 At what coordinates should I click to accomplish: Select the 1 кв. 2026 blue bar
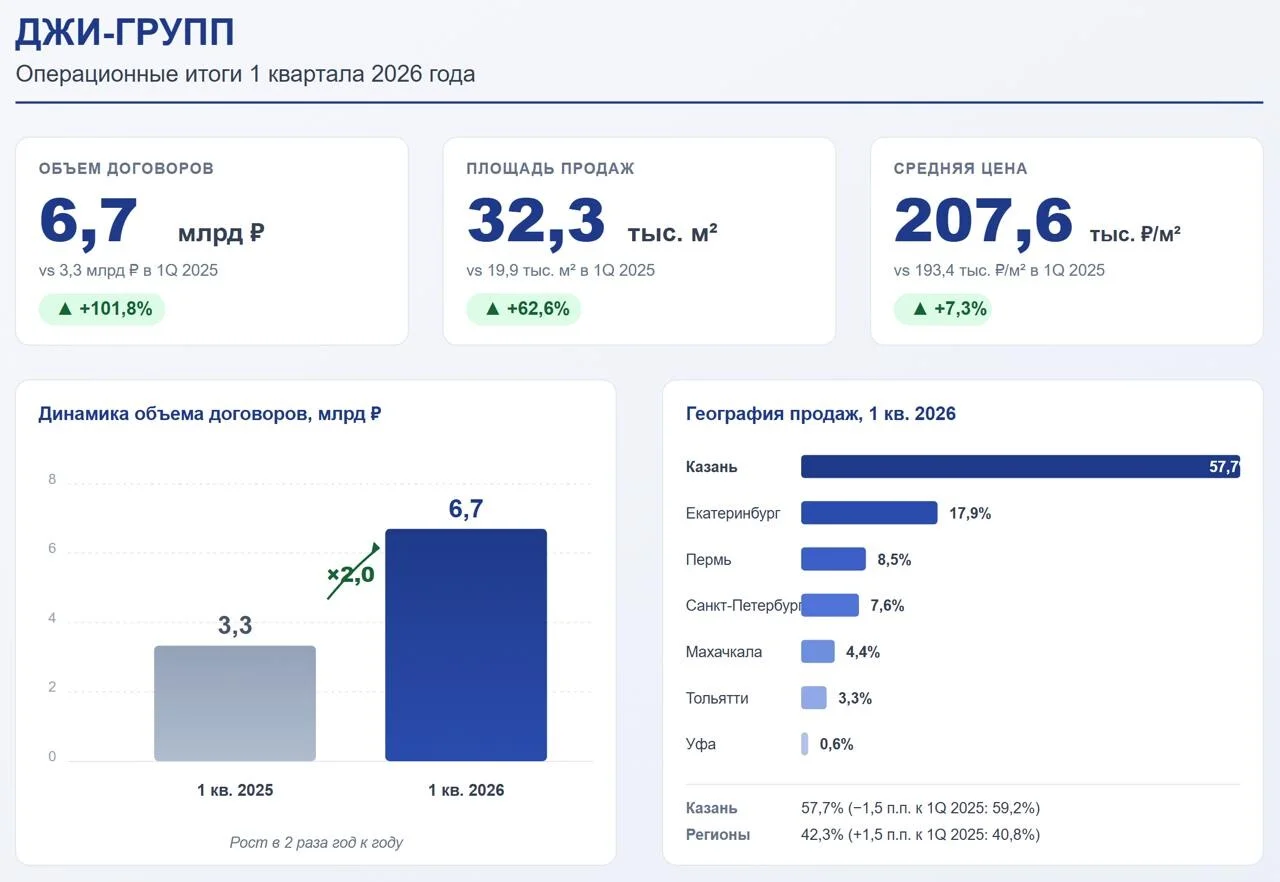coord(466,645)
